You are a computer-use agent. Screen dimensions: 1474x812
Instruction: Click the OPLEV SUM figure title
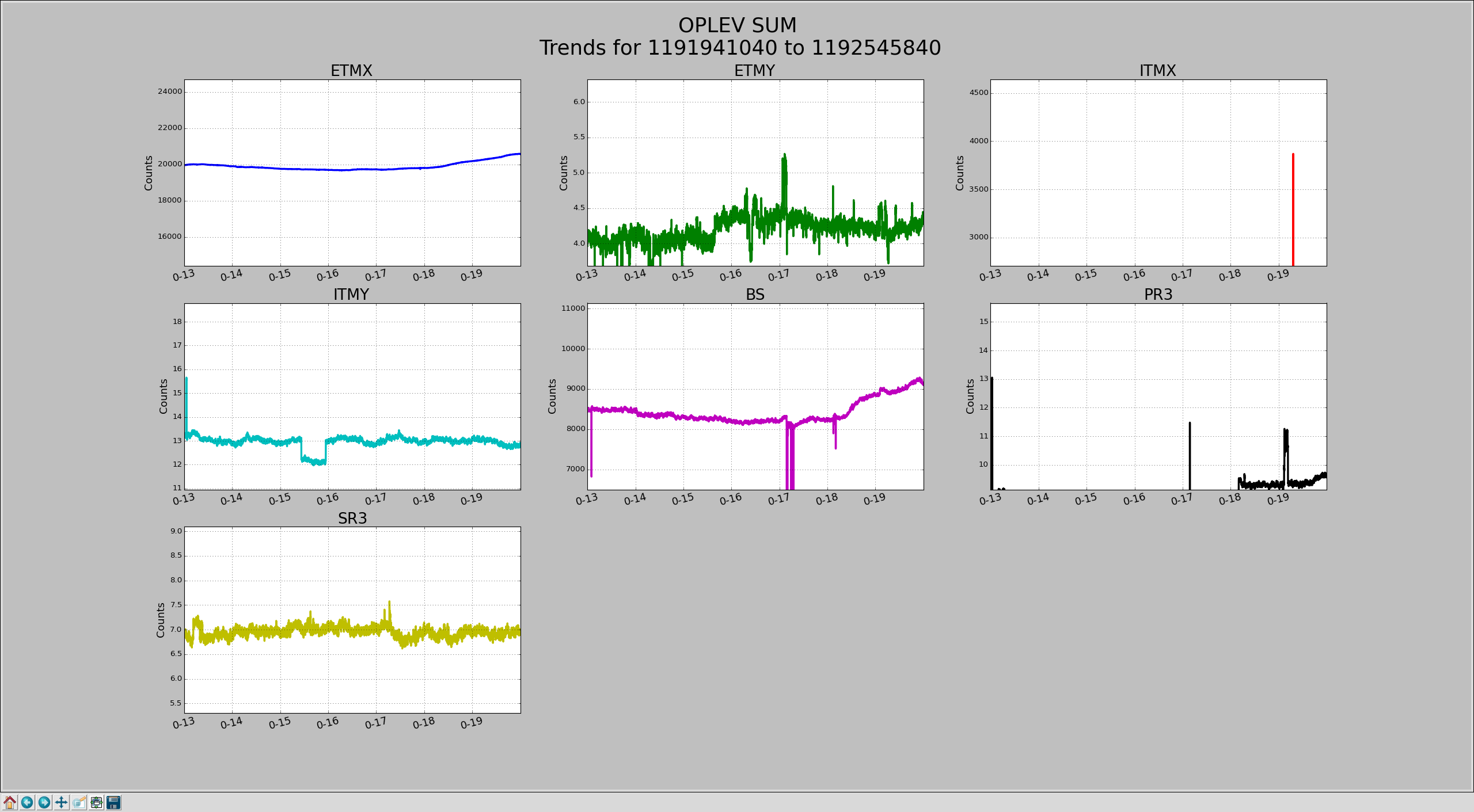(x=737, y=25)
